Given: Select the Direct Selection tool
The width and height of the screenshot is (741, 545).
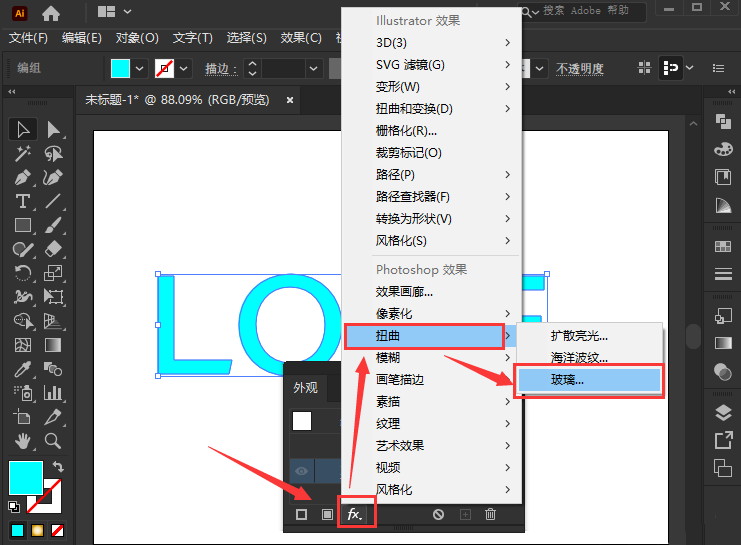Looking at the screenshot, I should pos(53,130).
